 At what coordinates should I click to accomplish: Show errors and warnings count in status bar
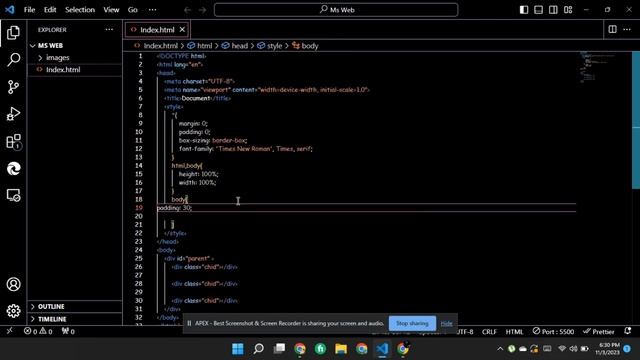click(38, 331)
